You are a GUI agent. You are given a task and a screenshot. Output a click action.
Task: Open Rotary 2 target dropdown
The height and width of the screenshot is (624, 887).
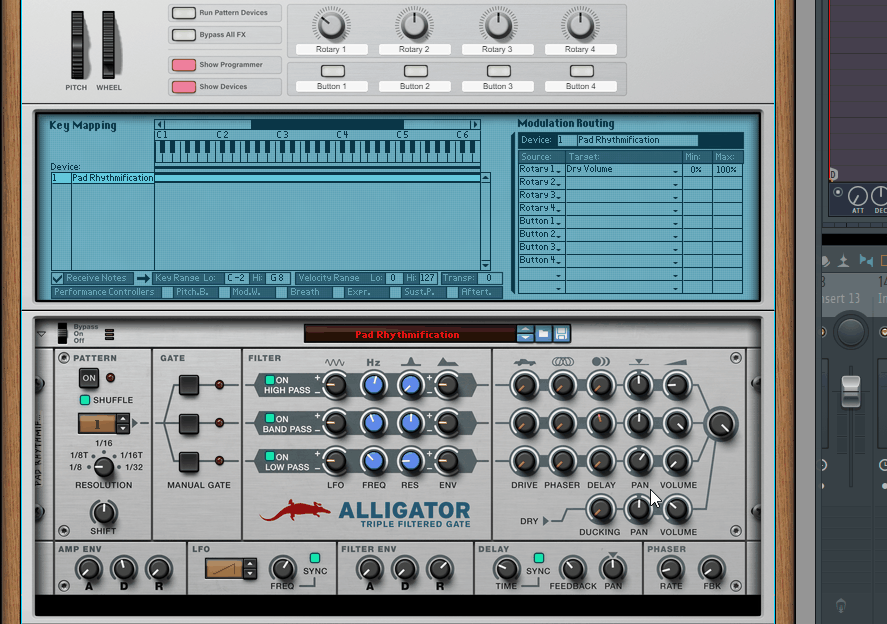623,182
